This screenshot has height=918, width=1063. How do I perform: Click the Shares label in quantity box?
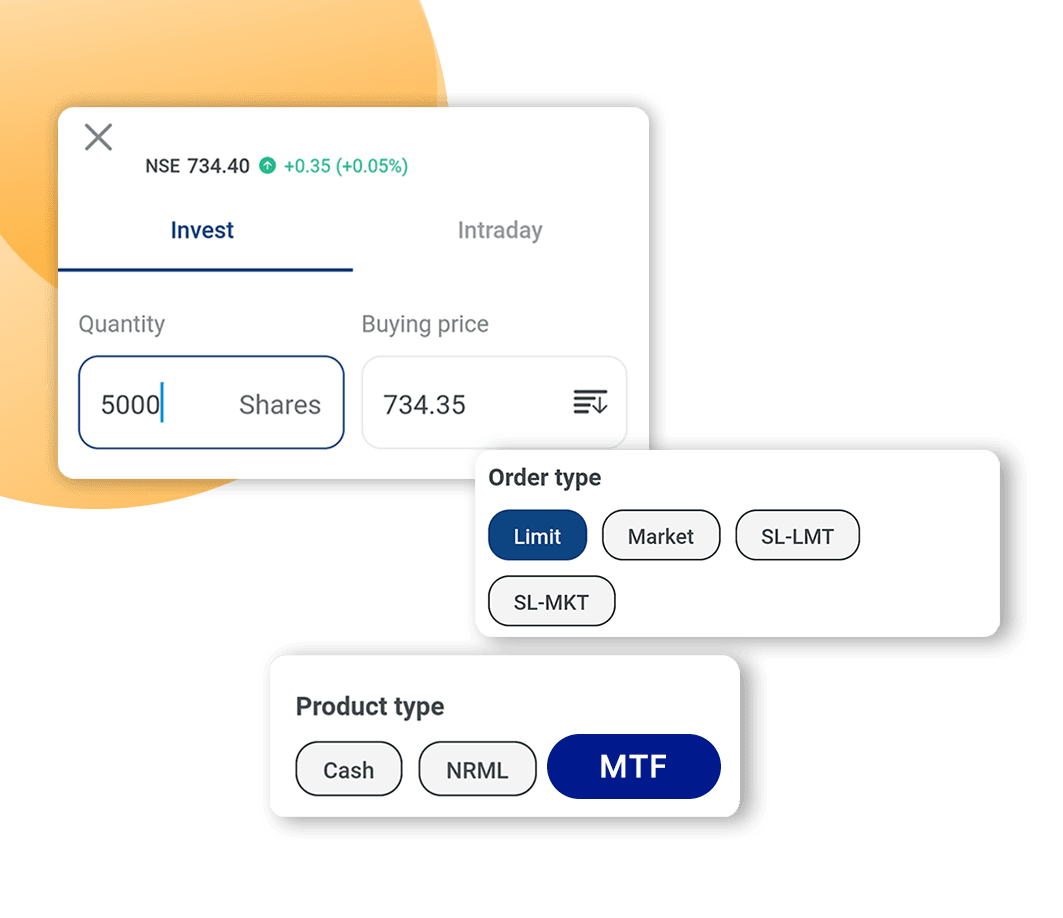coord(281,403)
